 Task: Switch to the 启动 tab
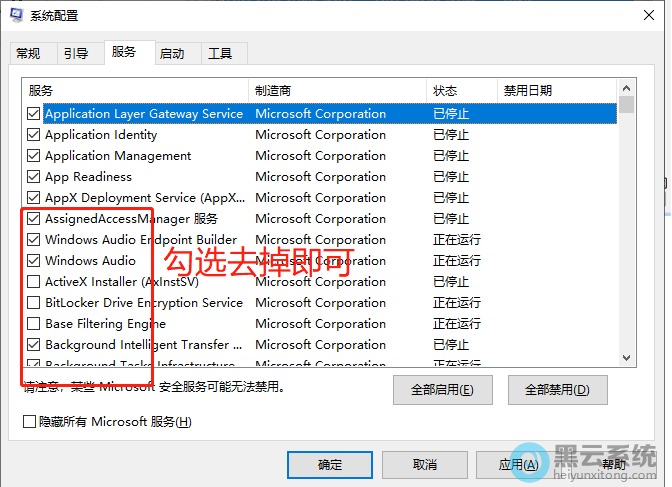(x=172, y=53)
